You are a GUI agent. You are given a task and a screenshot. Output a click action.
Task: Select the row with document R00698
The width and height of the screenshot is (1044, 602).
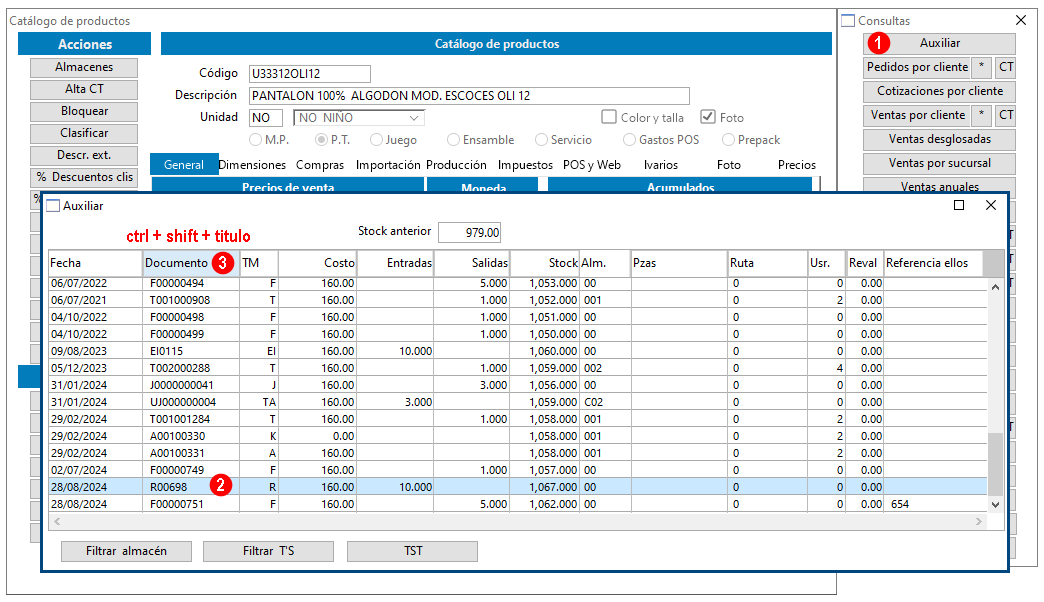coord(518,487)
